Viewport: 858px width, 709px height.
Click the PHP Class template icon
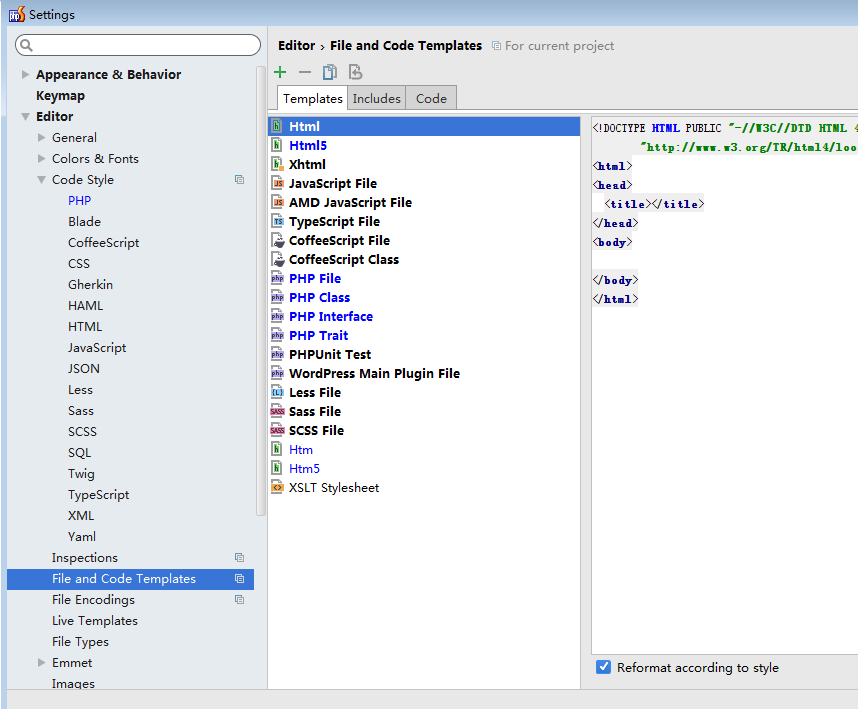[x=277, y=298]
